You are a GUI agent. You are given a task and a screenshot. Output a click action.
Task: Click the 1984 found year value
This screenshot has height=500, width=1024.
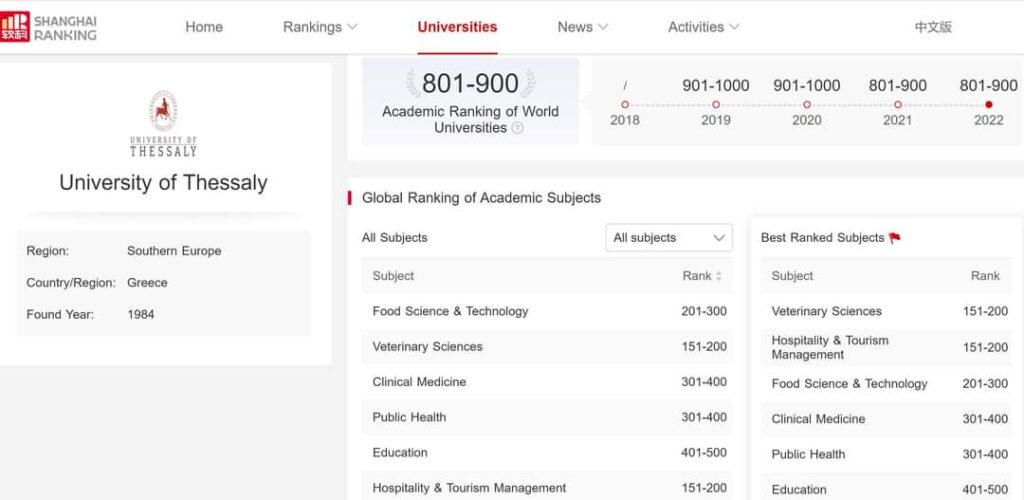(x=140, y=315)
